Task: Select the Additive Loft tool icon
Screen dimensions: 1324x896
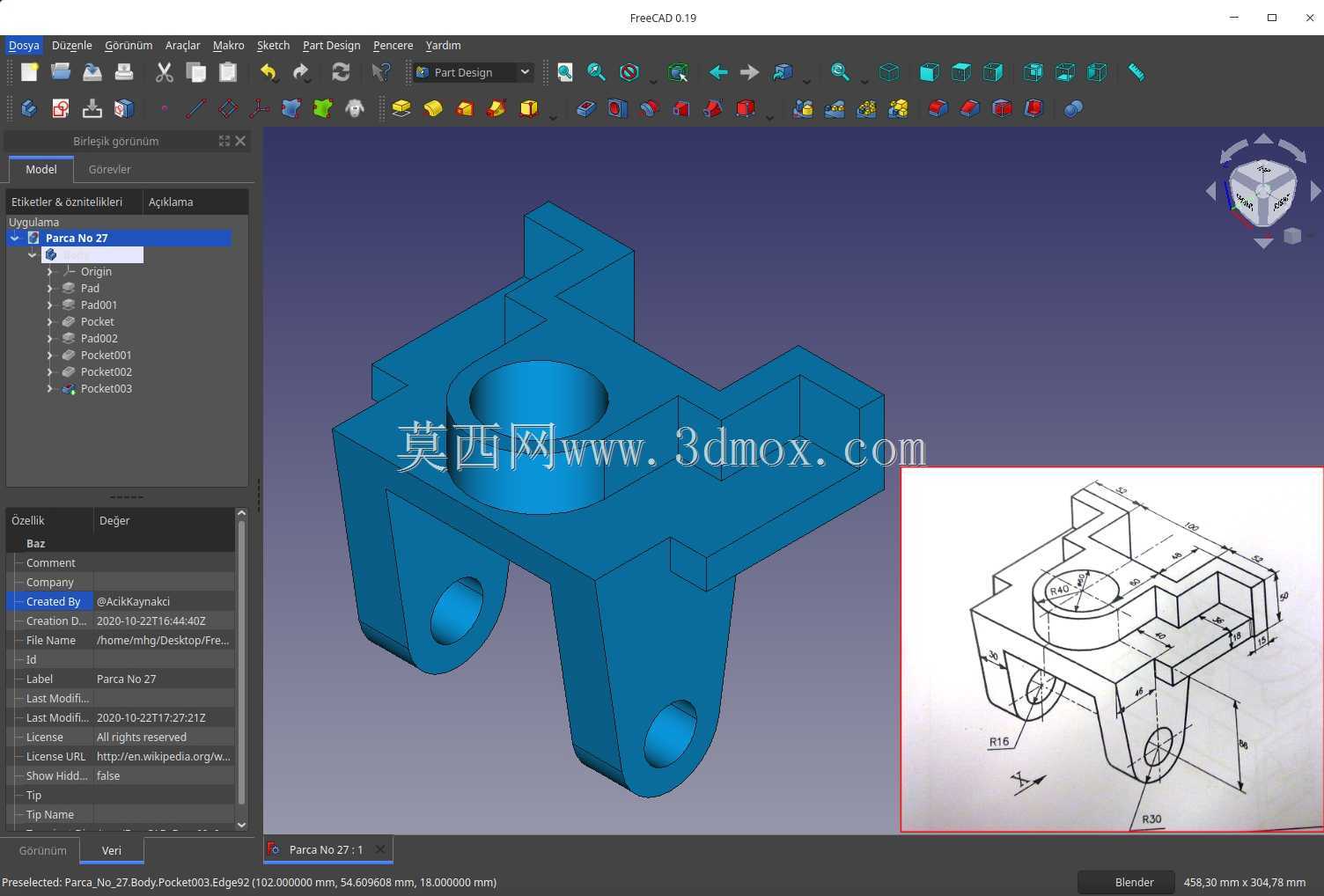Action: [465, 108]
